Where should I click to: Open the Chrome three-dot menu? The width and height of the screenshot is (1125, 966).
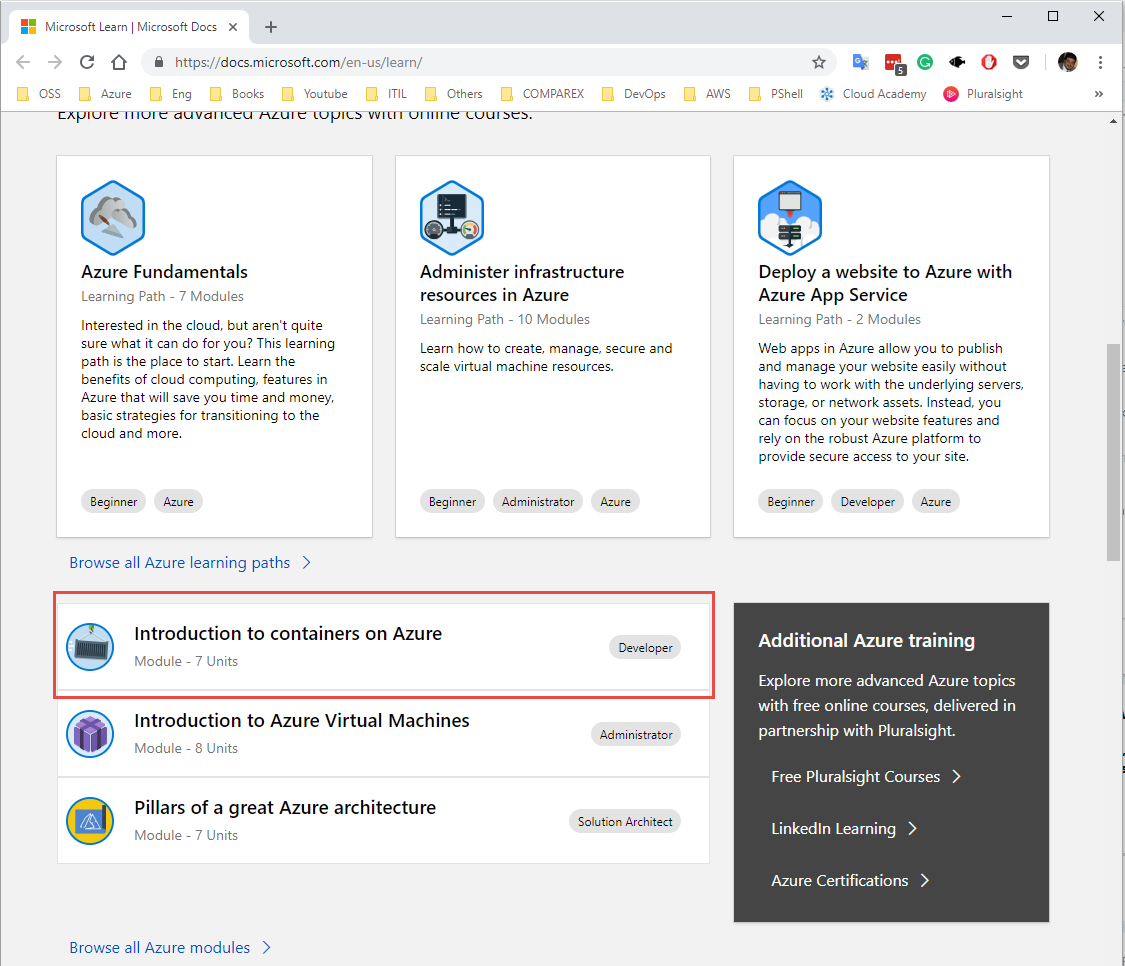click(x=1100, y=62)
